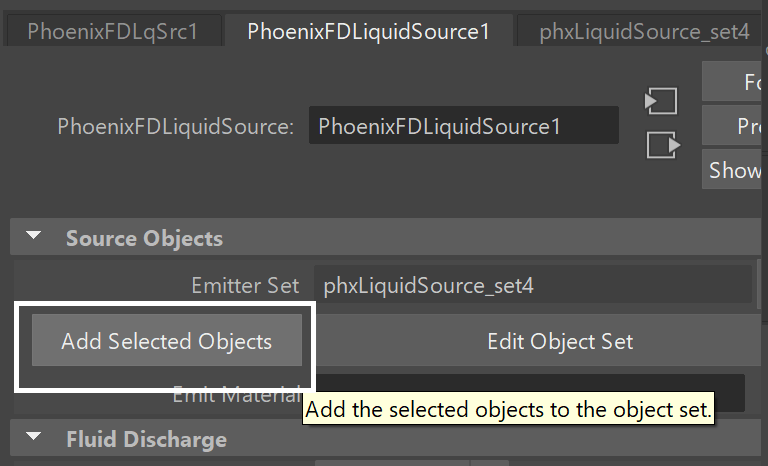This screenshot has width=768, height=466.
Task: Collapse the Fluid Discharge triangle
Action: [x=33, y=436]
